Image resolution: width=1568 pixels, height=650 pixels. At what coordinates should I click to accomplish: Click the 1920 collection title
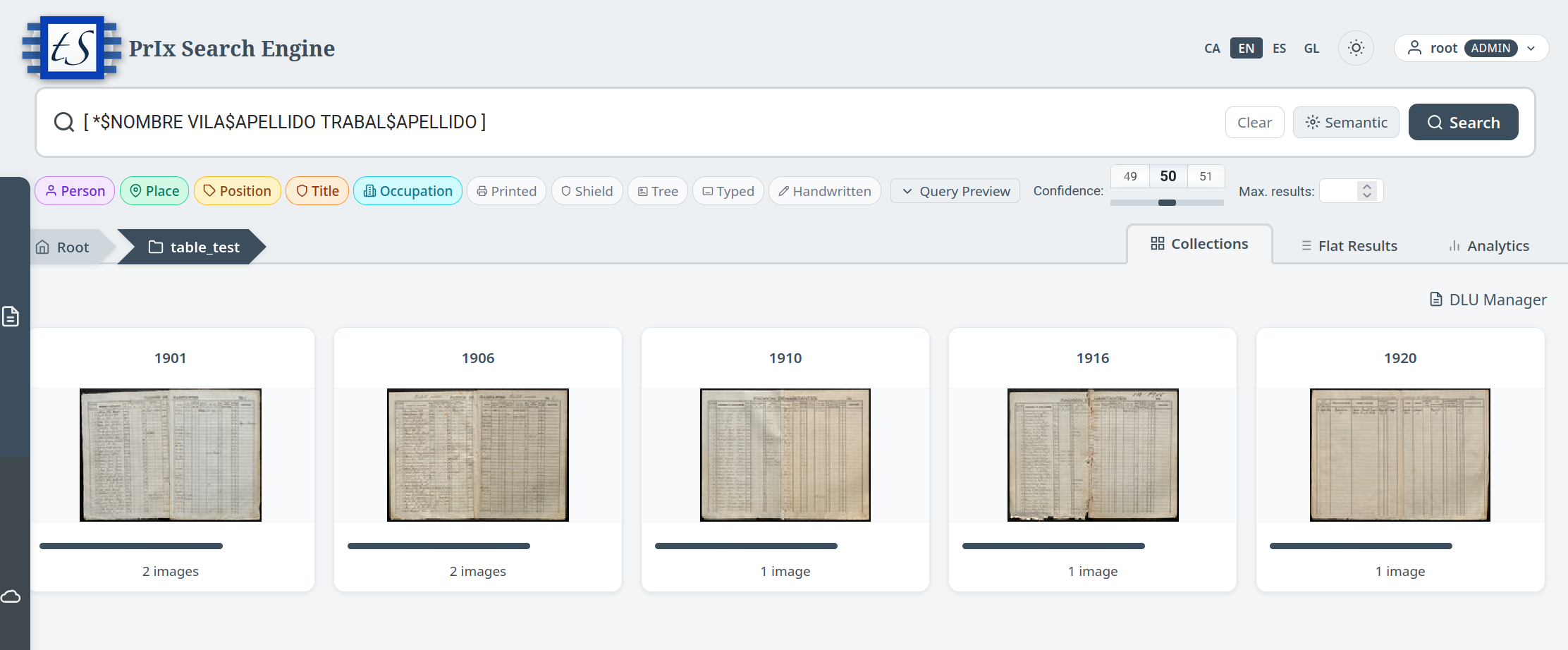(1400, 358)
